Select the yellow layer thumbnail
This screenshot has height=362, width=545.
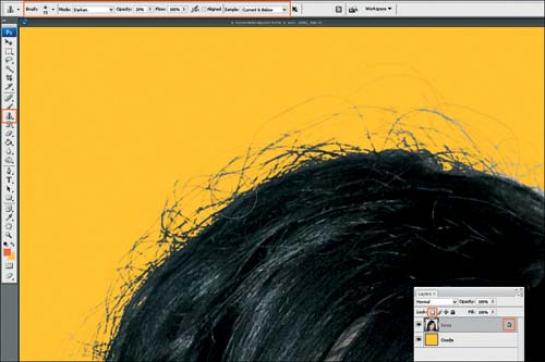431,340
